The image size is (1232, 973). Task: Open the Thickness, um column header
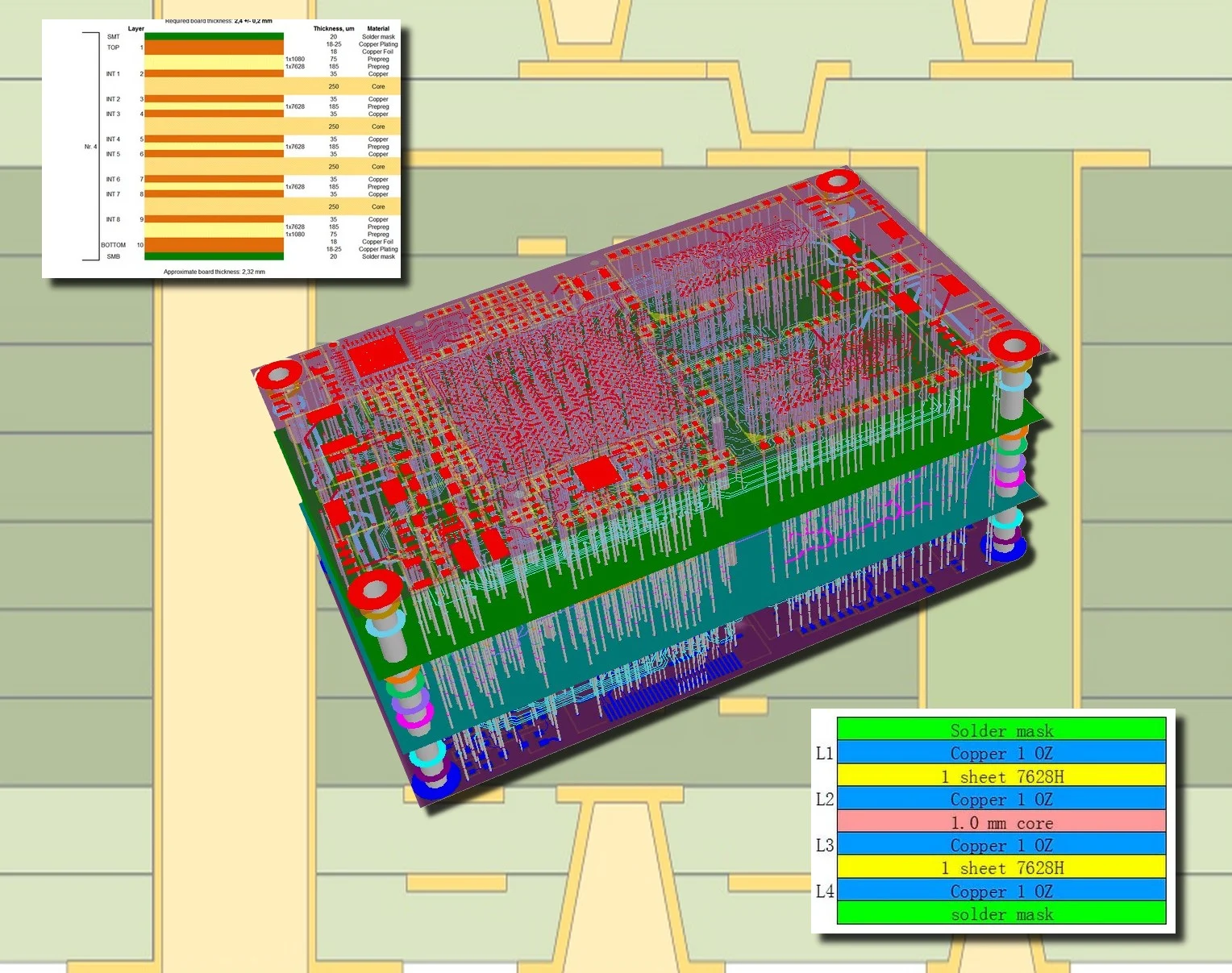pyautogui.click(x=334, y=28)
